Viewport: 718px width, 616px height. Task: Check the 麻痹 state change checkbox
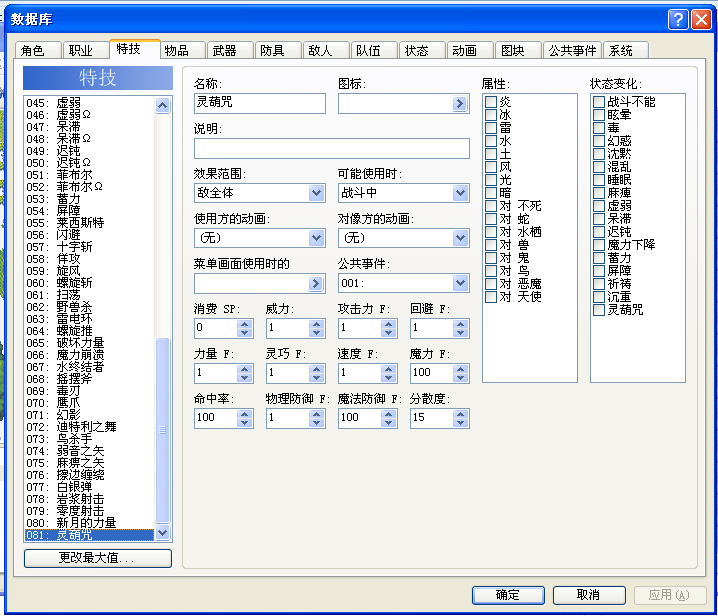(599, 193)
